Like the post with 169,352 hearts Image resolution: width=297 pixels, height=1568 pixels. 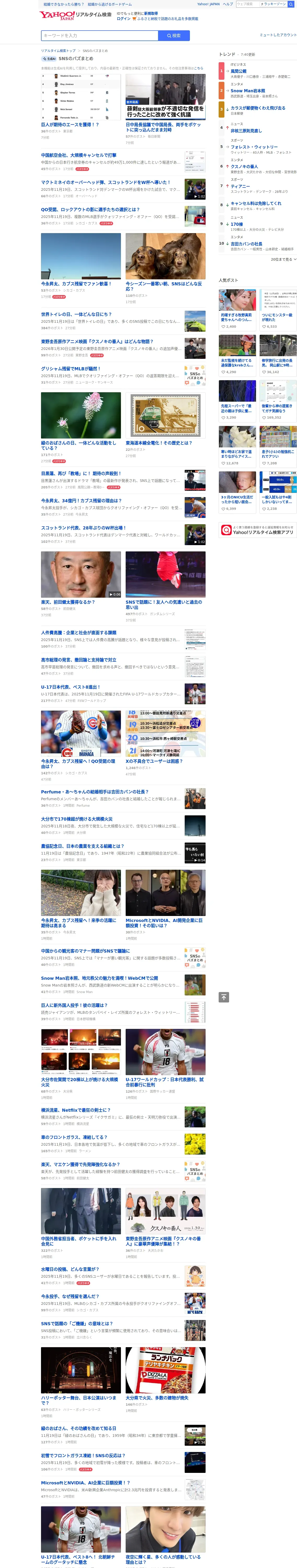coord(264,418)
